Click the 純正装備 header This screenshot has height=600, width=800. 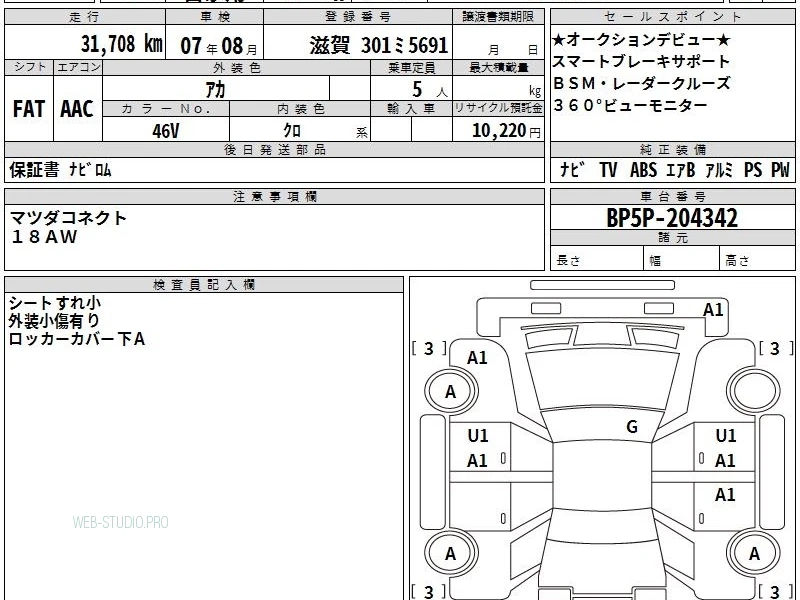pos(672,149)
